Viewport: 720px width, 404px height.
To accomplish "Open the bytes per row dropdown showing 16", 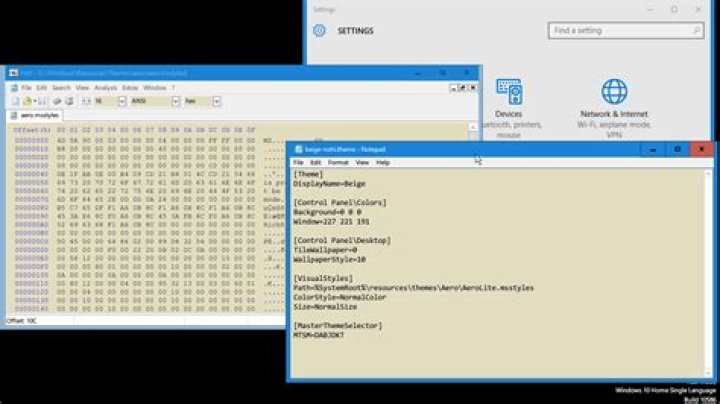I will [122, 101].
